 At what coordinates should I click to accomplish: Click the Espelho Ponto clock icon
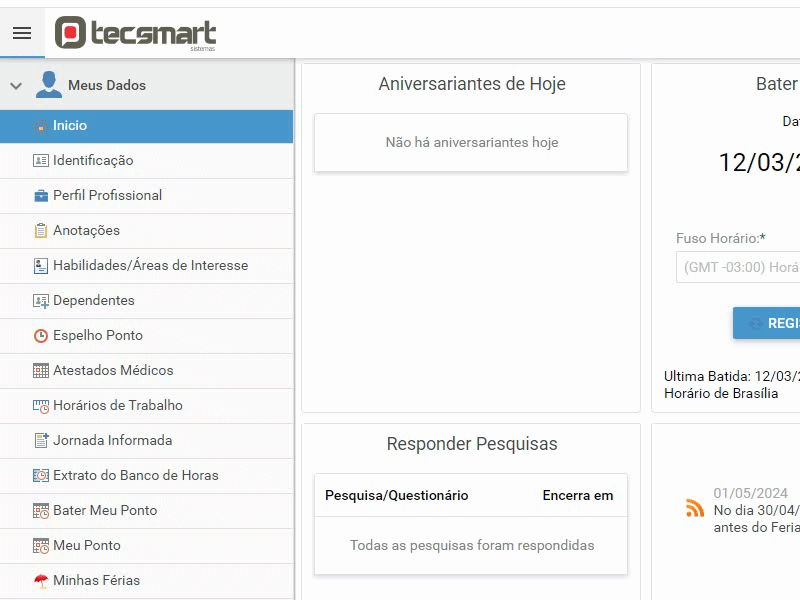click(41, 336)
